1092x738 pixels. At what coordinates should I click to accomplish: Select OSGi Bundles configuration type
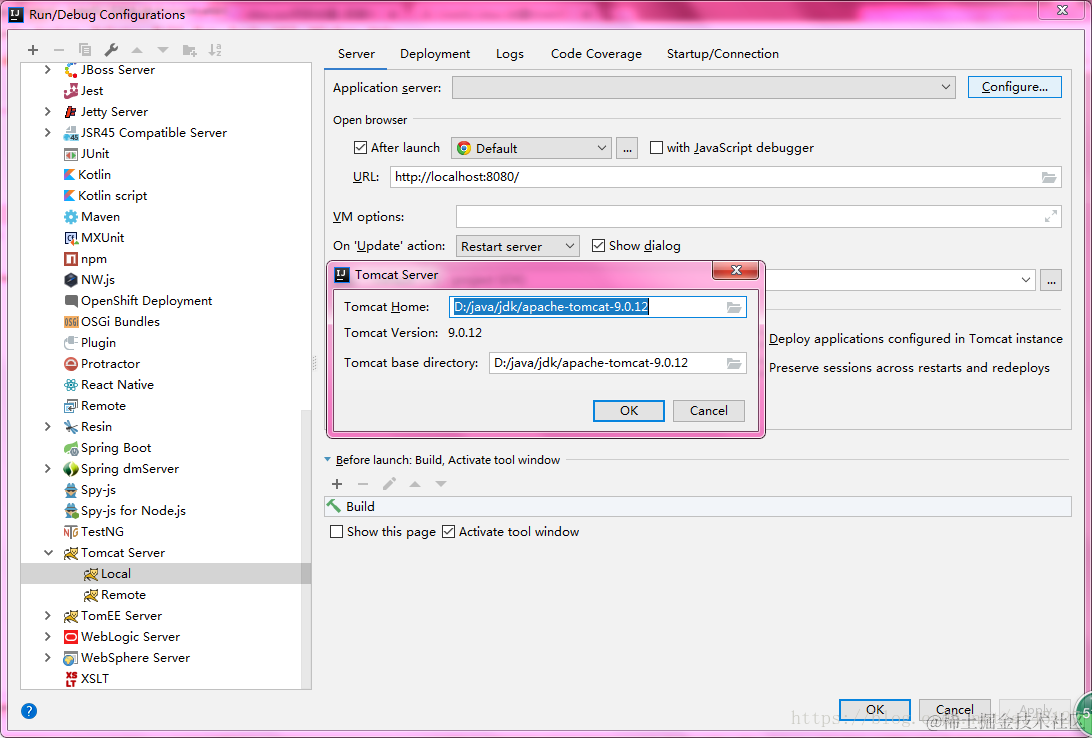pyautogui.click(x=120, y=322)
